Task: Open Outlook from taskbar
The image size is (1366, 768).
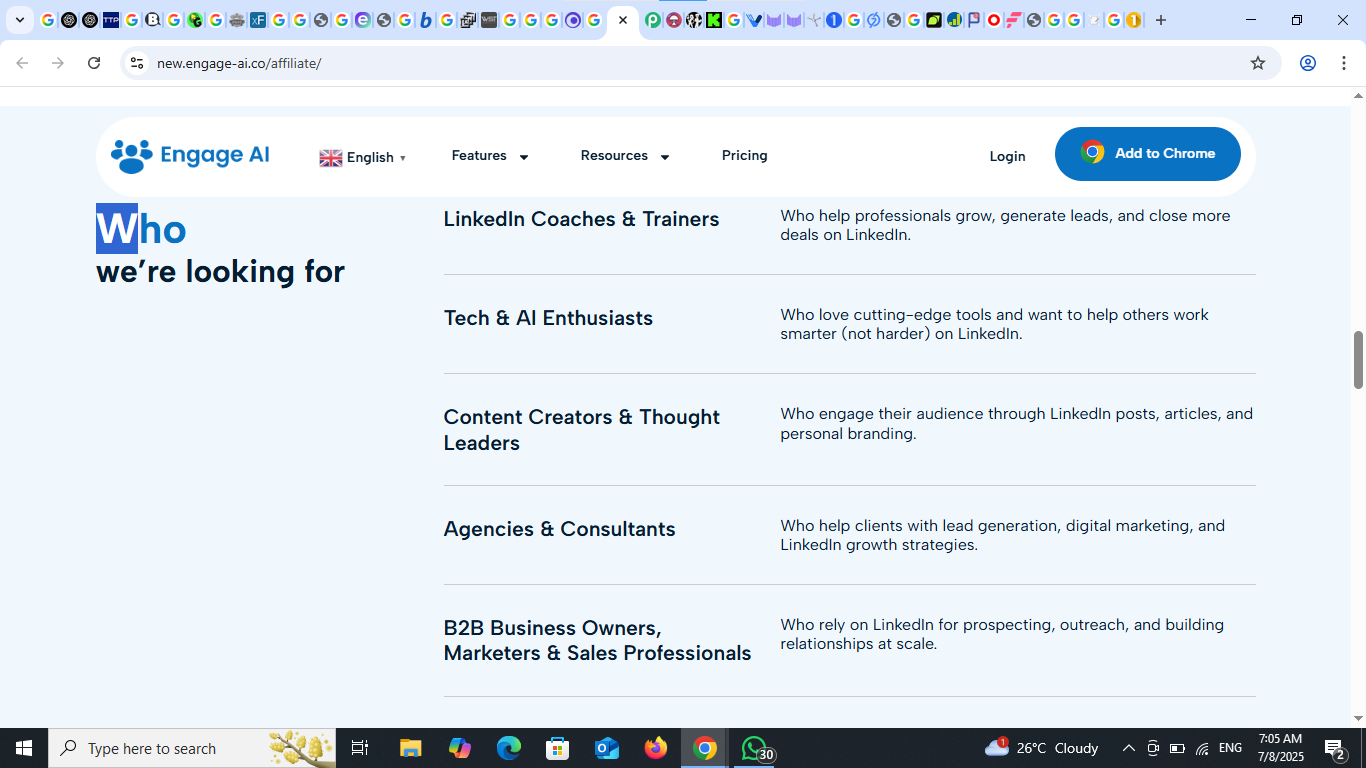Action: pos(607,748)
